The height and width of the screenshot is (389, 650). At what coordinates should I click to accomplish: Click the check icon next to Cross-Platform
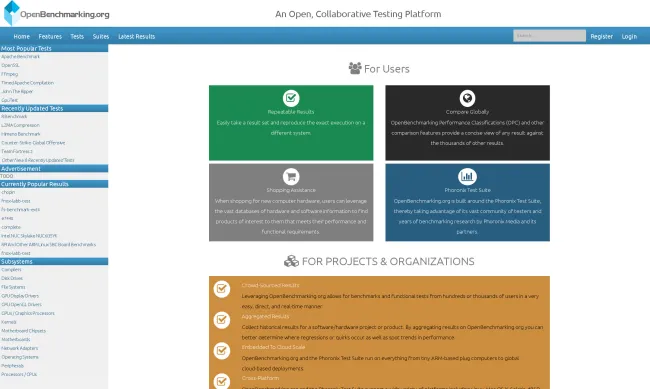222,381
